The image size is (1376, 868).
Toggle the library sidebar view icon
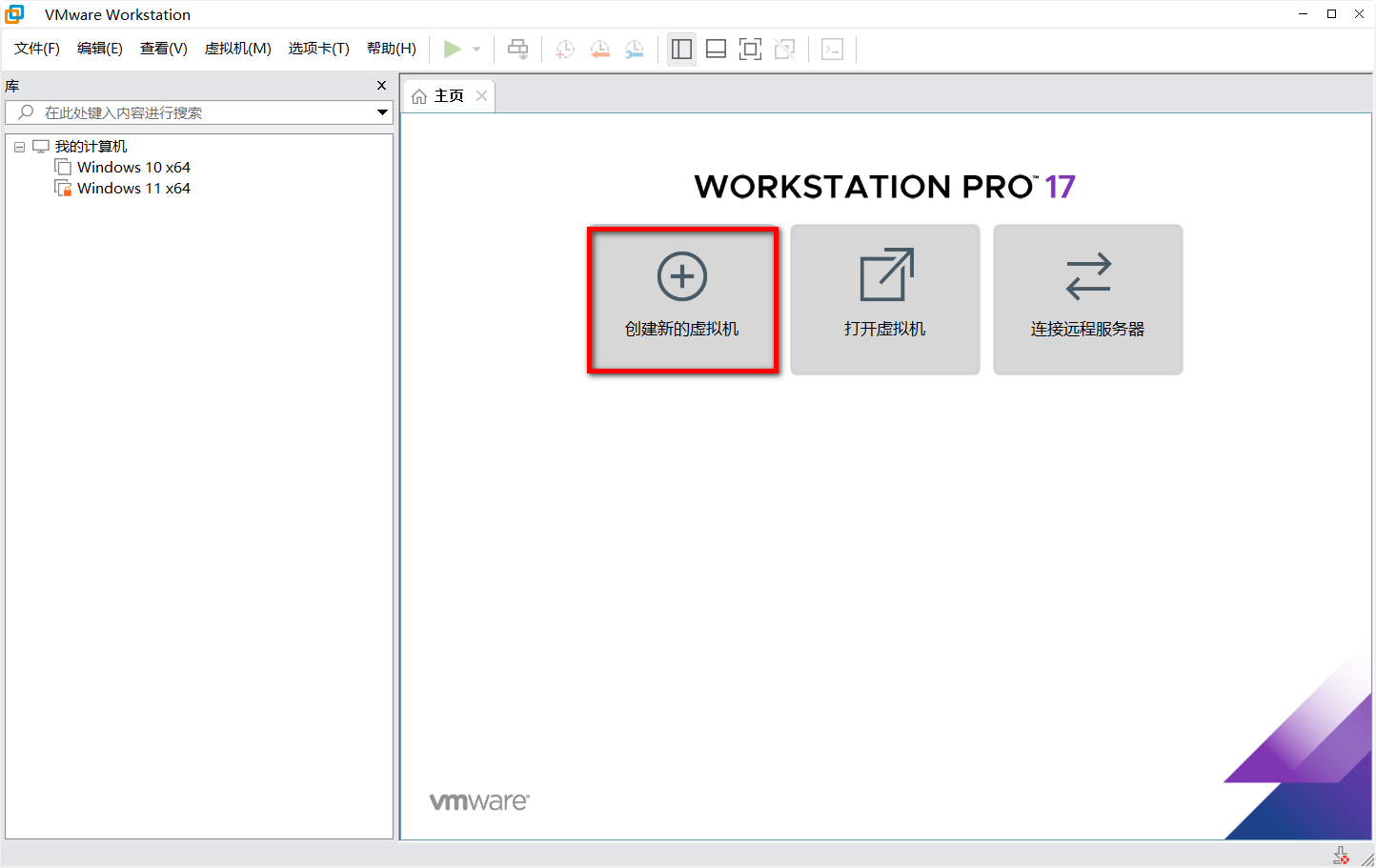pyautogui.click(x=681, y=49)
